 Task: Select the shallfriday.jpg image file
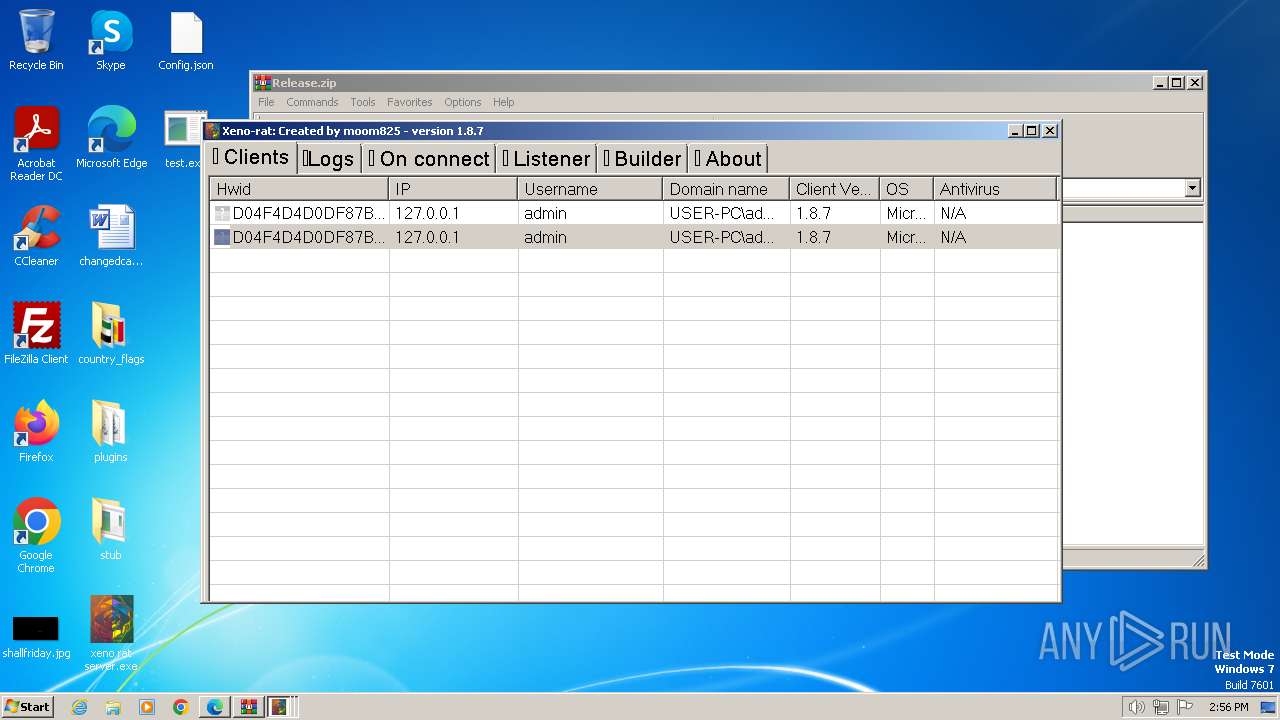36,635
